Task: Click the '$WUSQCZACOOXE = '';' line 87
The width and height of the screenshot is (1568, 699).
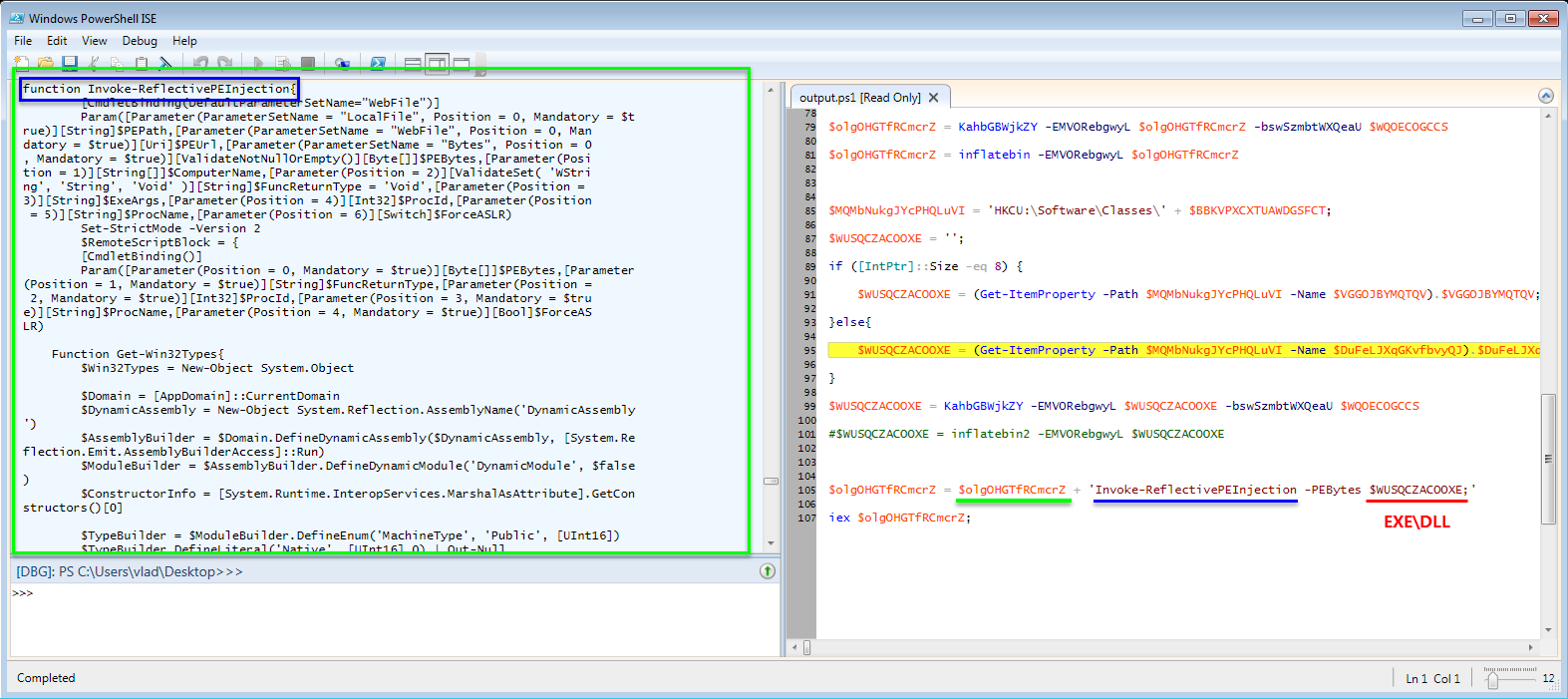Action: [896, 238]
